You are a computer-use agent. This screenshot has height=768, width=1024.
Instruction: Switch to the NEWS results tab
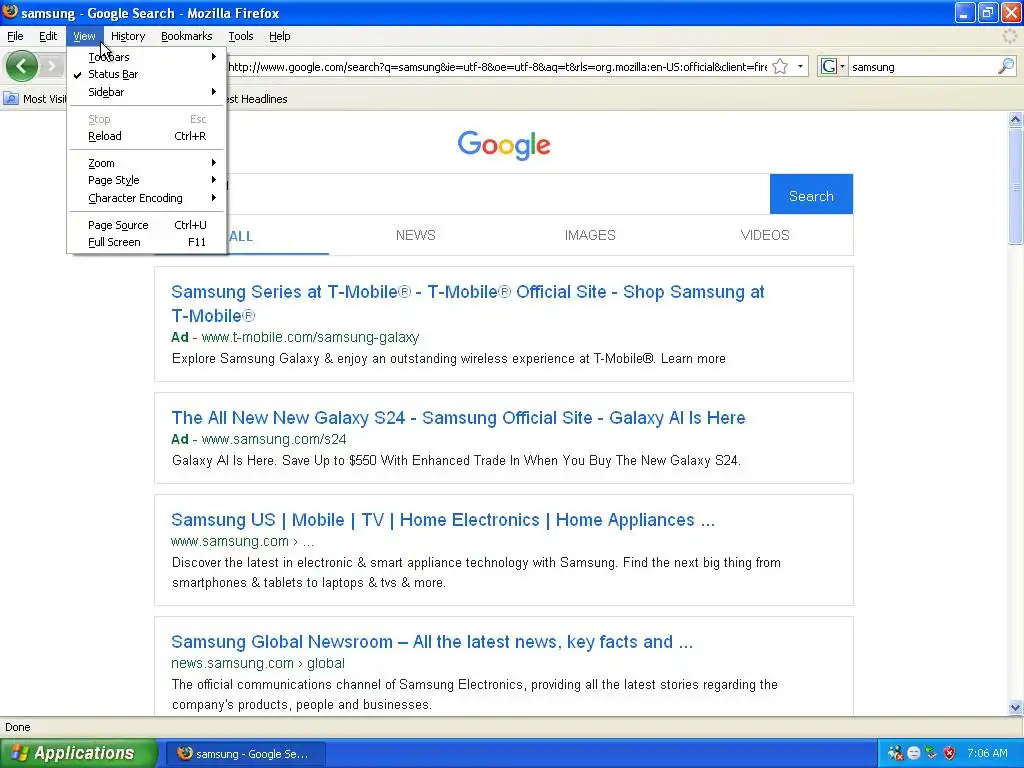(415, 235)
